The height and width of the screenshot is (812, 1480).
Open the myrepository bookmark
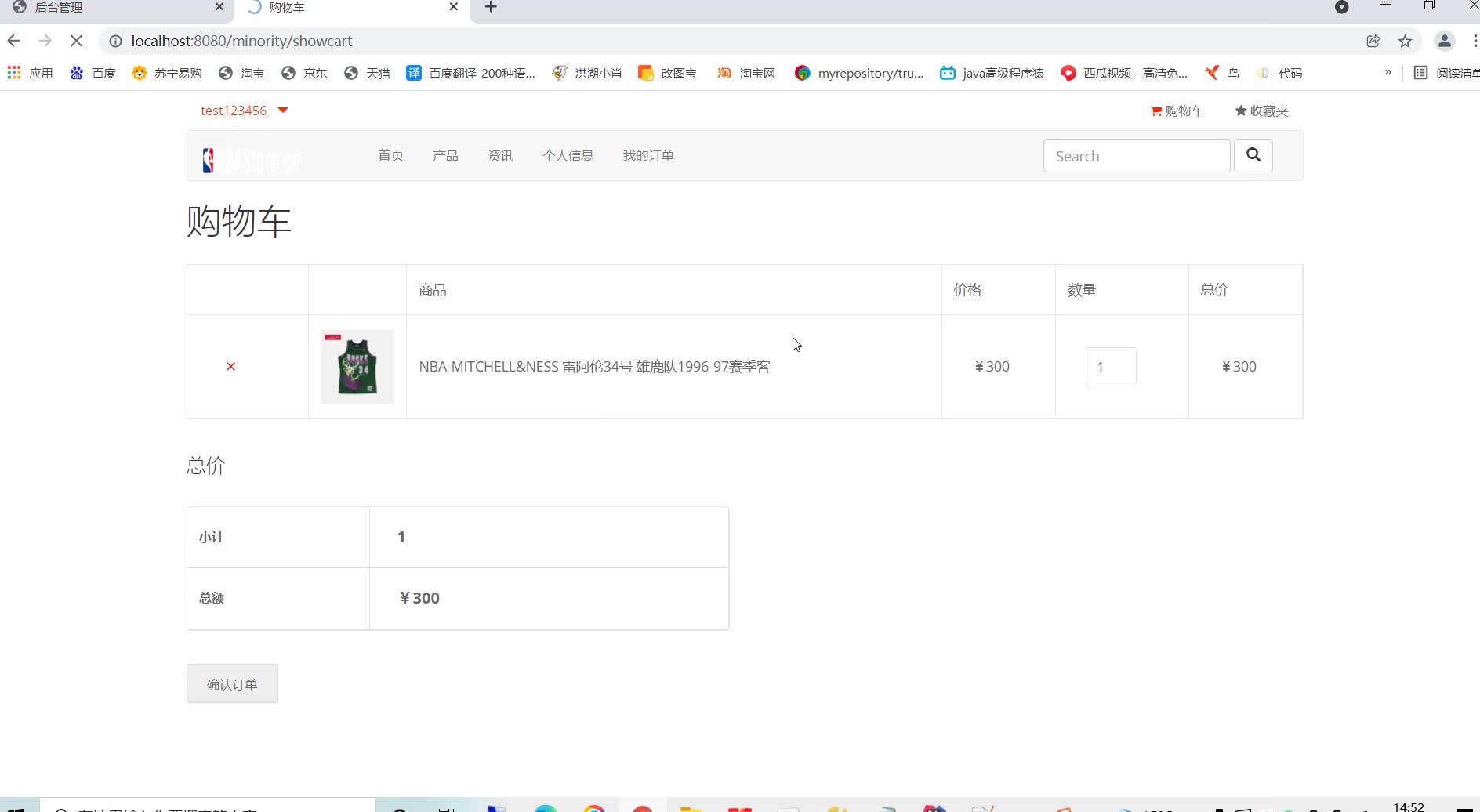click(x=859, y=73)
